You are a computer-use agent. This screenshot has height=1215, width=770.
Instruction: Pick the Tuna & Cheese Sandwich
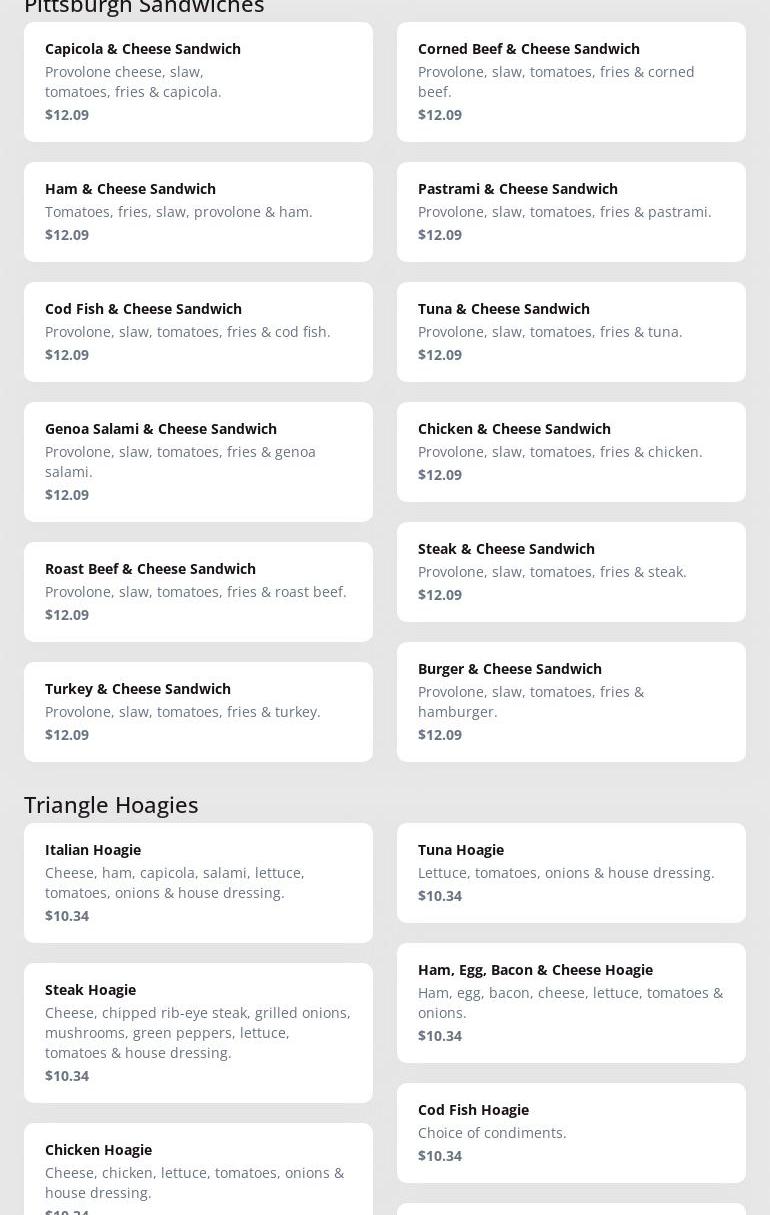pyautogui.click(x=571, y=331)
